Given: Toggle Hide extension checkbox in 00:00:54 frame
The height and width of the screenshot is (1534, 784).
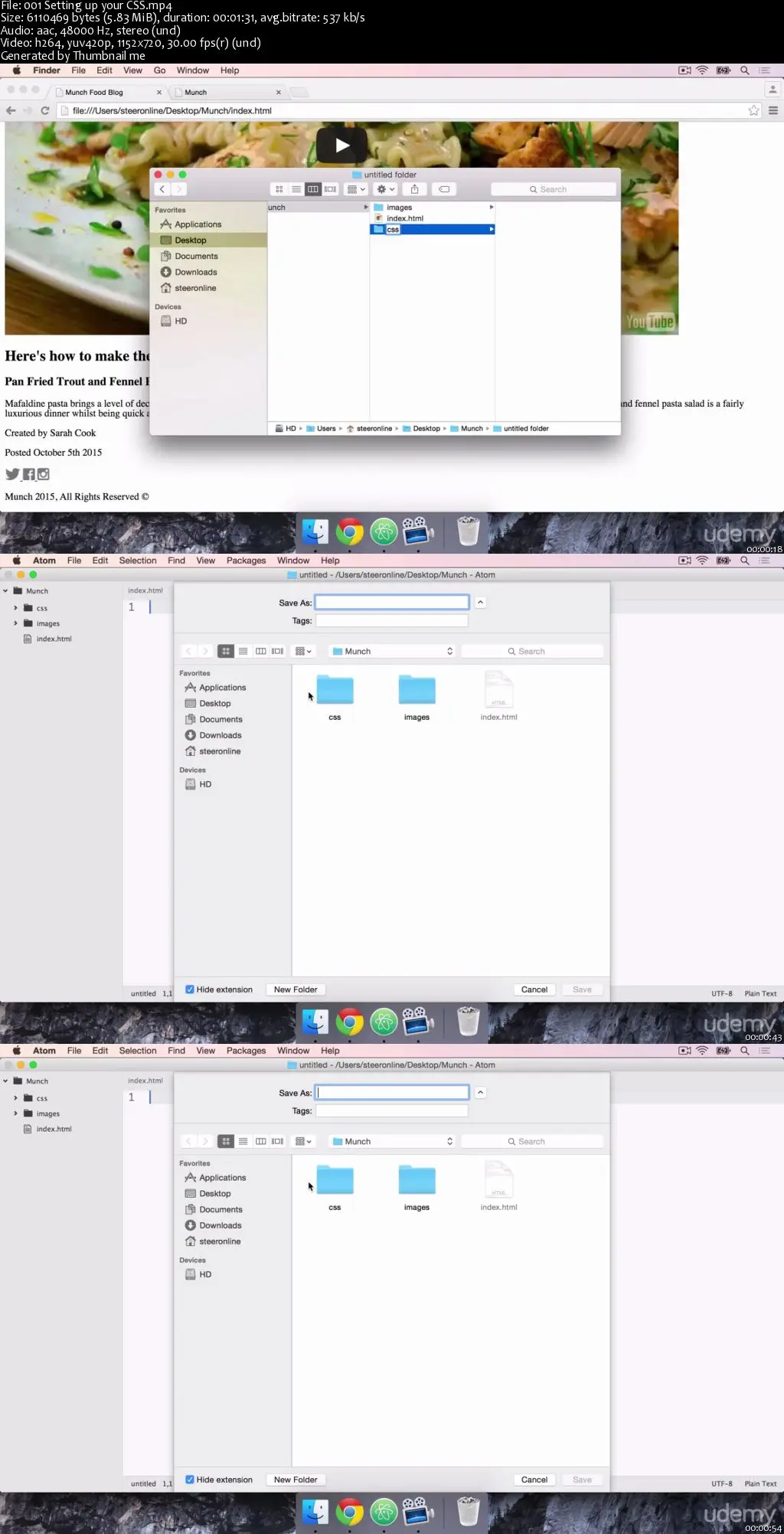Looking at the screenshot, I should [x=190, y=1480].
